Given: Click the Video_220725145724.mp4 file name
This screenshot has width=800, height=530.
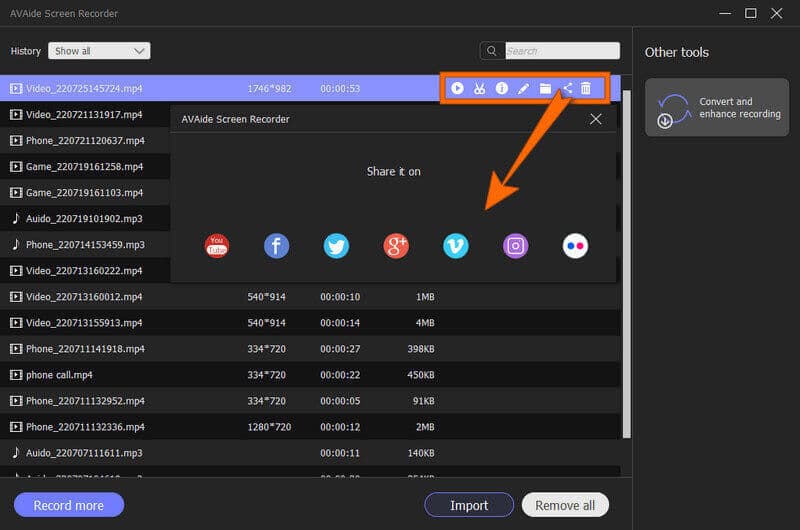Looking at the screenshot, I should 84,88.
